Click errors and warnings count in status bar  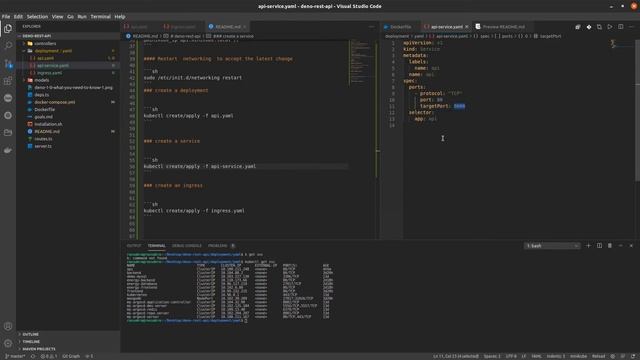[49, 356]
